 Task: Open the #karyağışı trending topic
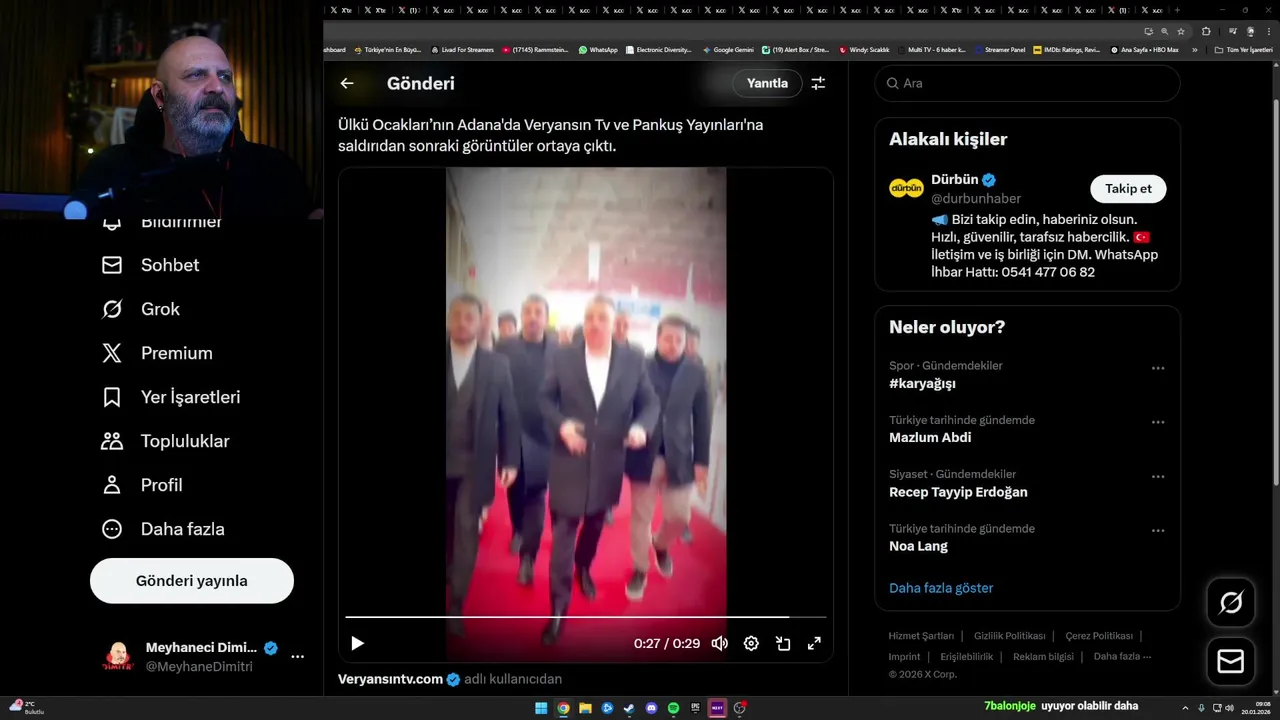coord(922,383)
